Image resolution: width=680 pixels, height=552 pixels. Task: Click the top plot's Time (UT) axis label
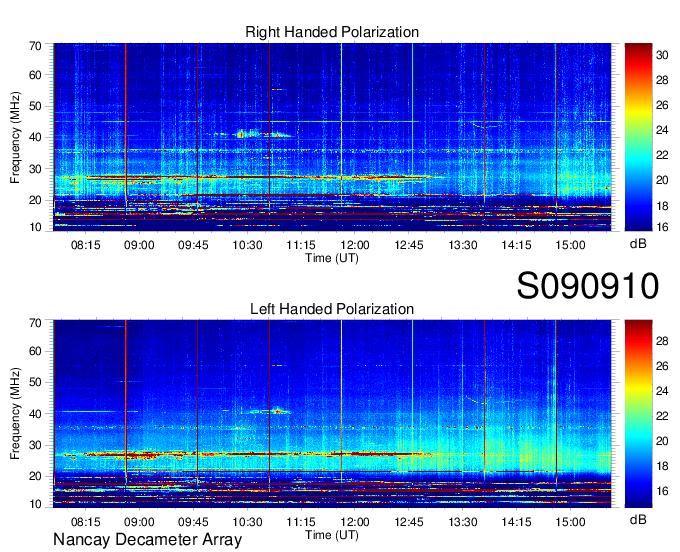pos(332,258)
